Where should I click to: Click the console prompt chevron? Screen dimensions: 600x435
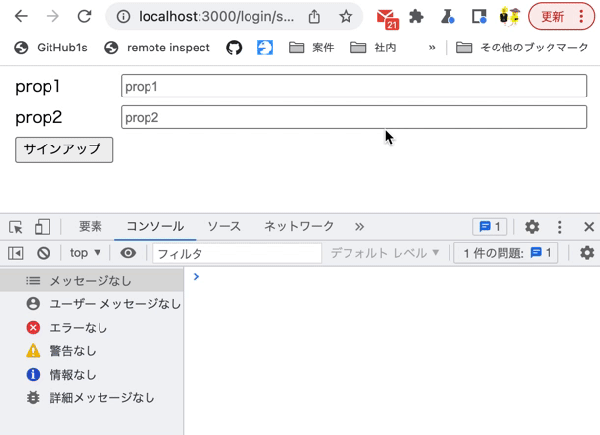coord(196,277)
